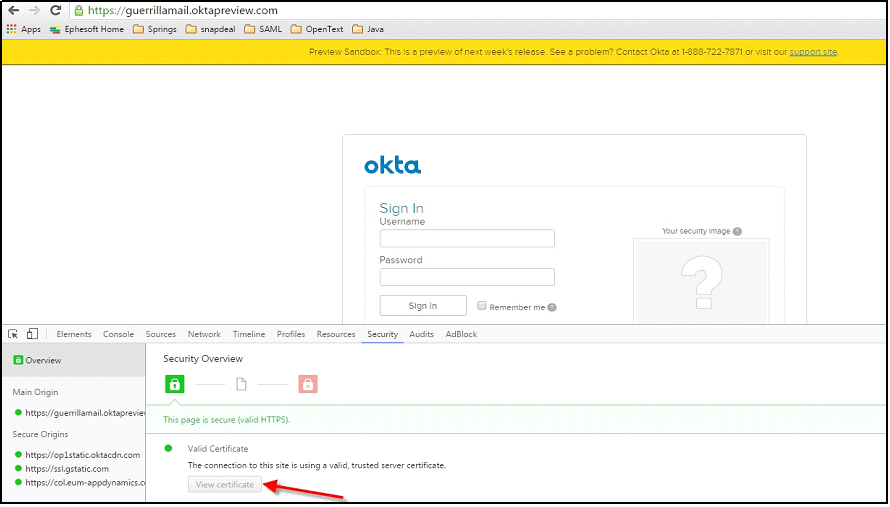This screenshot has height=507, width=890.
Task: Click the okta logo
Action: point(392,166)
